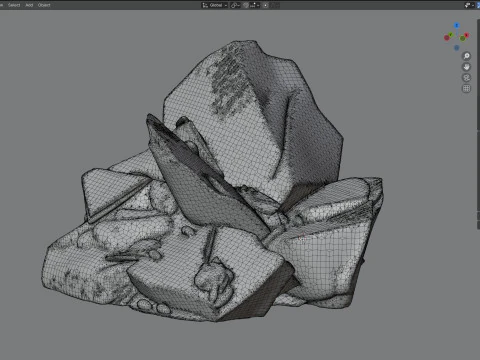Screen dimensions: 480x360
Task: Click the green Y axis on navigation gizmo
Action: click(x=451, y=35)
